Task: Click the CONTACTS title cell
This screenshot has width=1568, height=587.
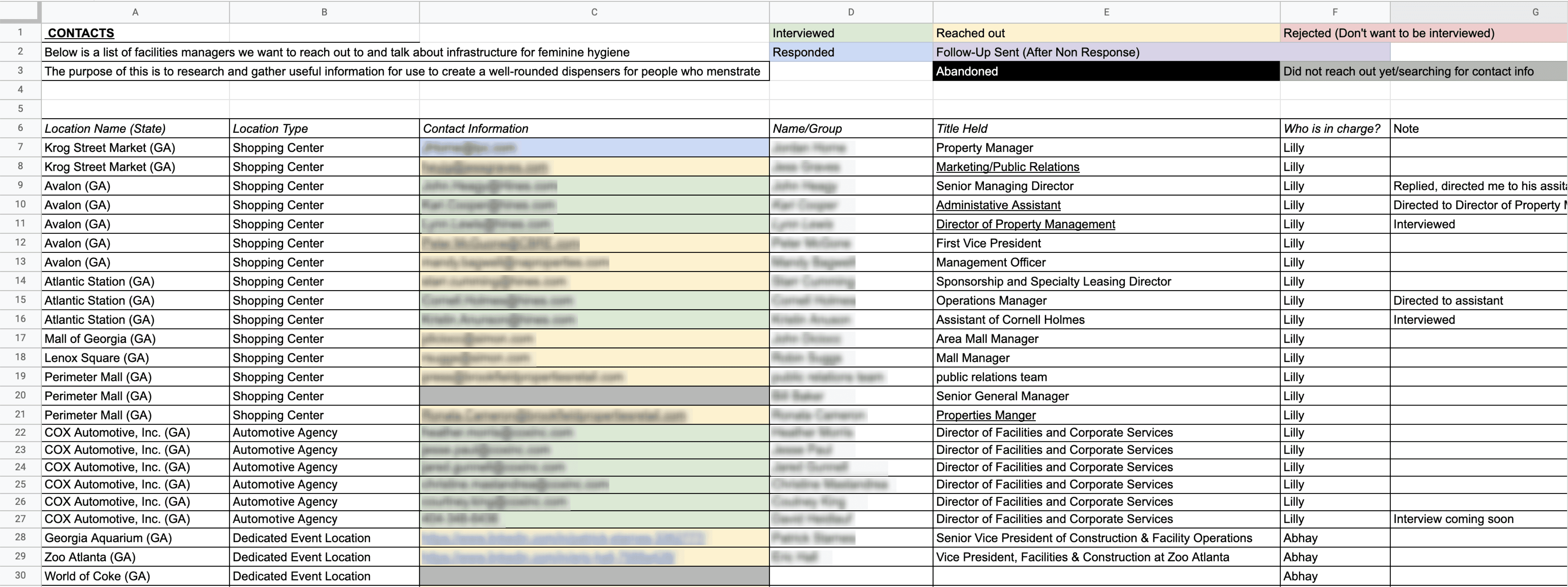Action: coord(81,33)
